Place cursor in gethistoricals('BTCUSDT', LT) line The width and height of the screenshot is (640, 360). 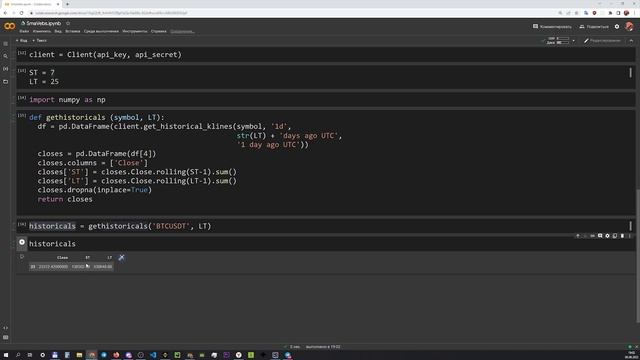pyautogui.click(x=120, y=226)
